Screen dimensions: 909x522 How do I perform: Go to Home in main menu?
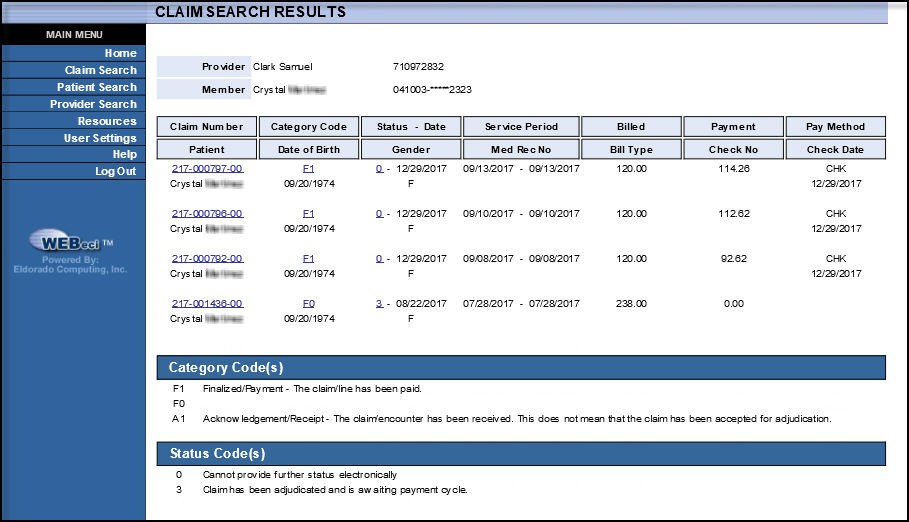(x=120, y=53)
